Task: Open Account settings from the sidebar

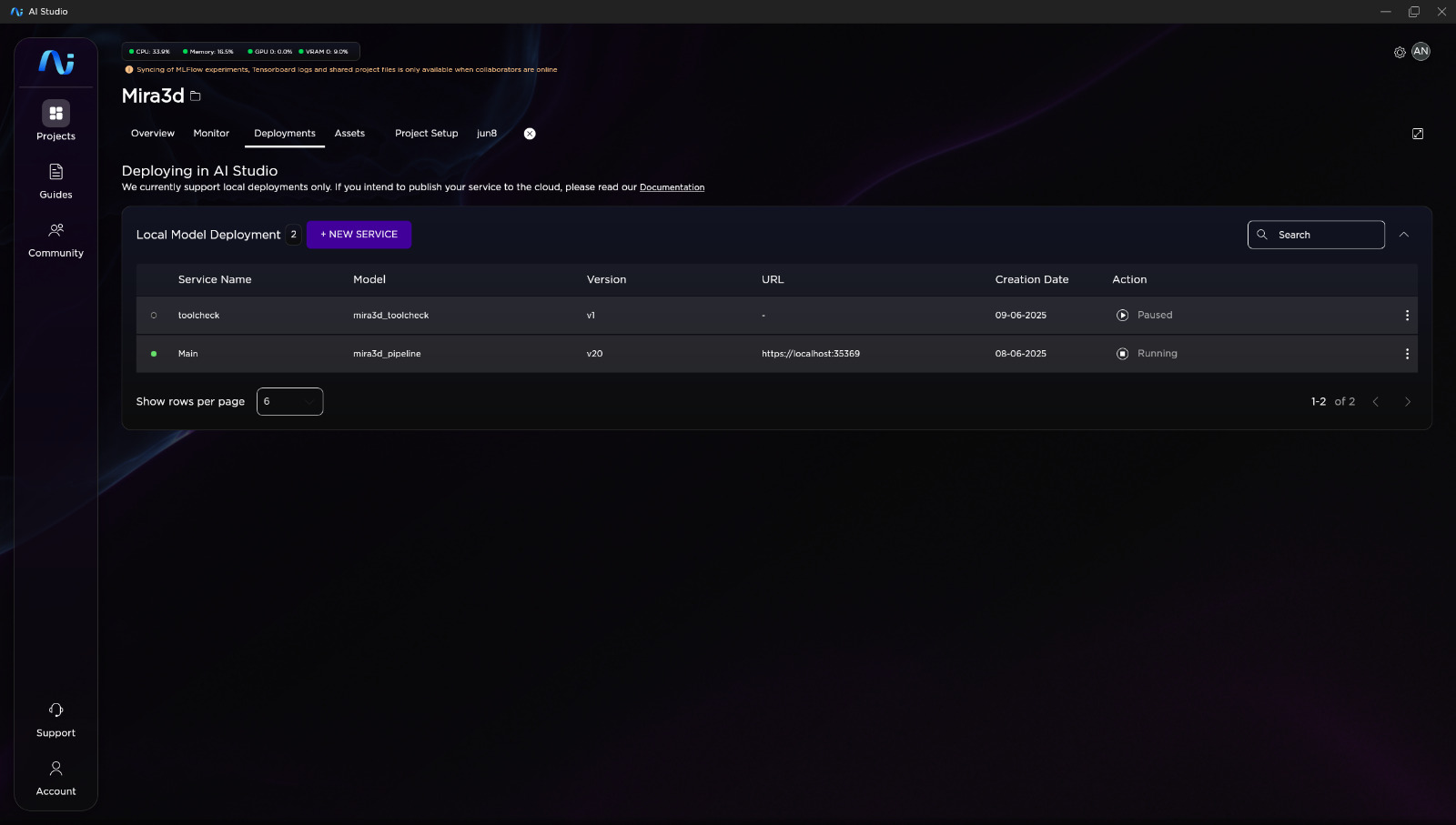Action: (56, 776)
